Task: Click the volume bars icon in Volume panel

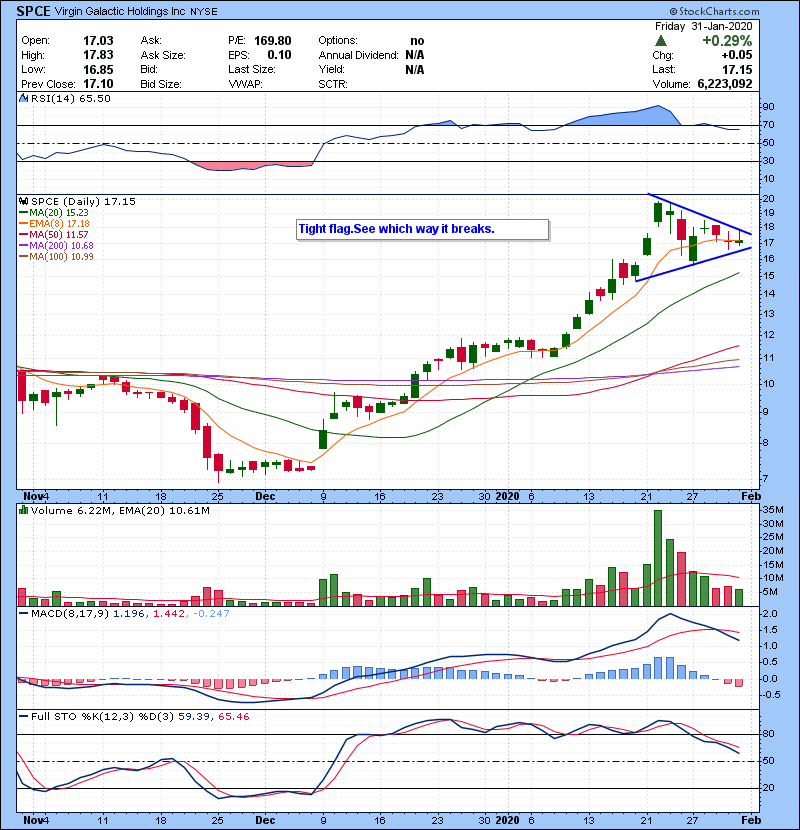Action: pos(23,510)
